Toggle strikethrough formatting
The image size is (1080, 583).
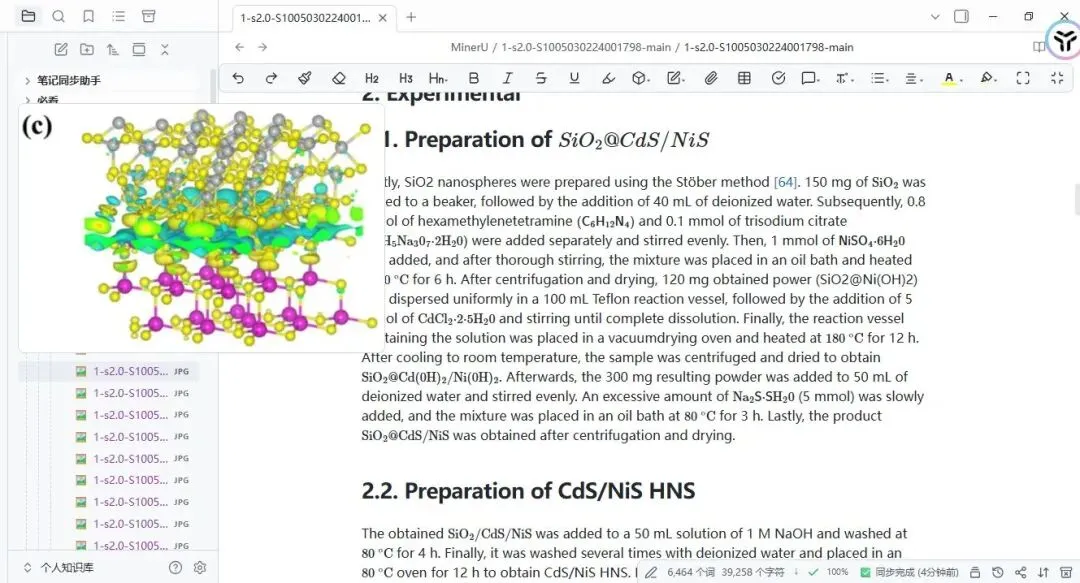541,79
